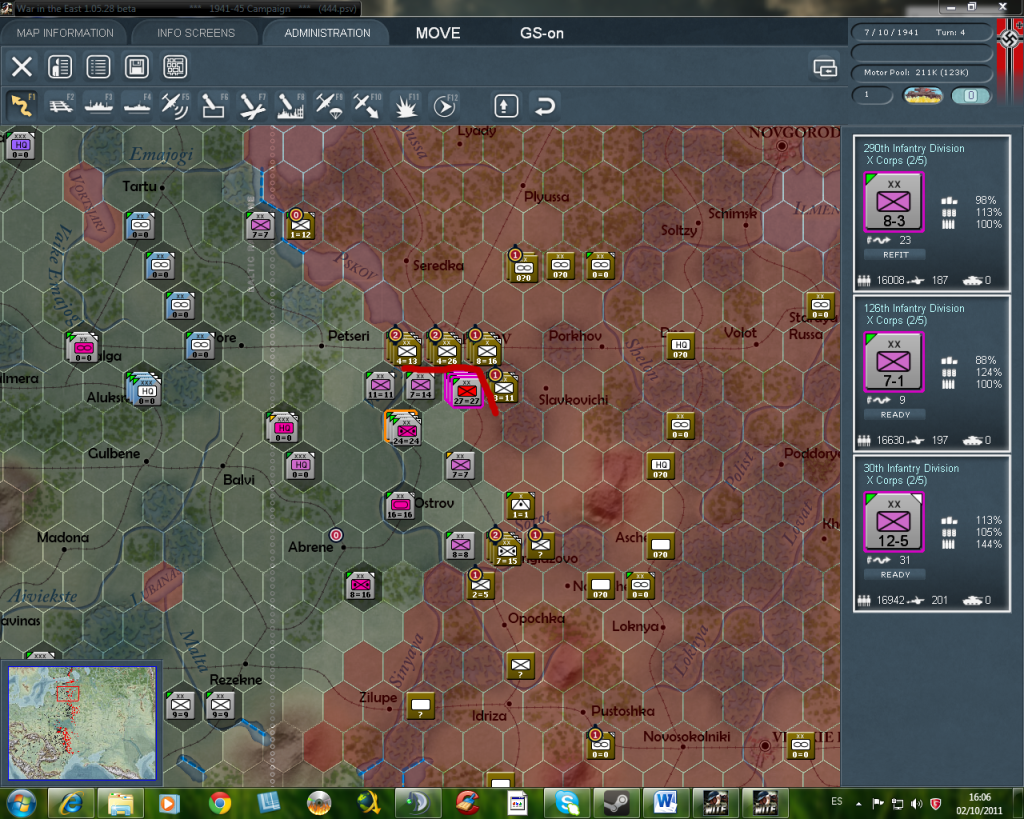This screenshot has height=819, width=1024.
Task: Select the 290th Infantry Division counter in panel
Action: [x=893, y=202]
